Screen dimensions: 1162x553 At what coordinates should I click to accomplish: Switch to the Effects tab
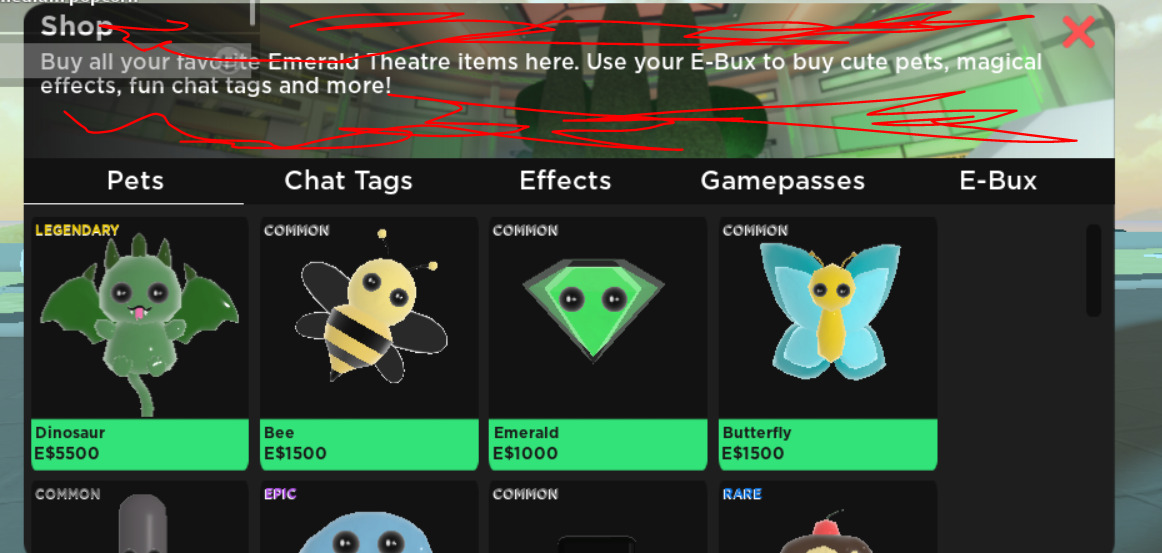pyautogui.click(x=565, y=181)
